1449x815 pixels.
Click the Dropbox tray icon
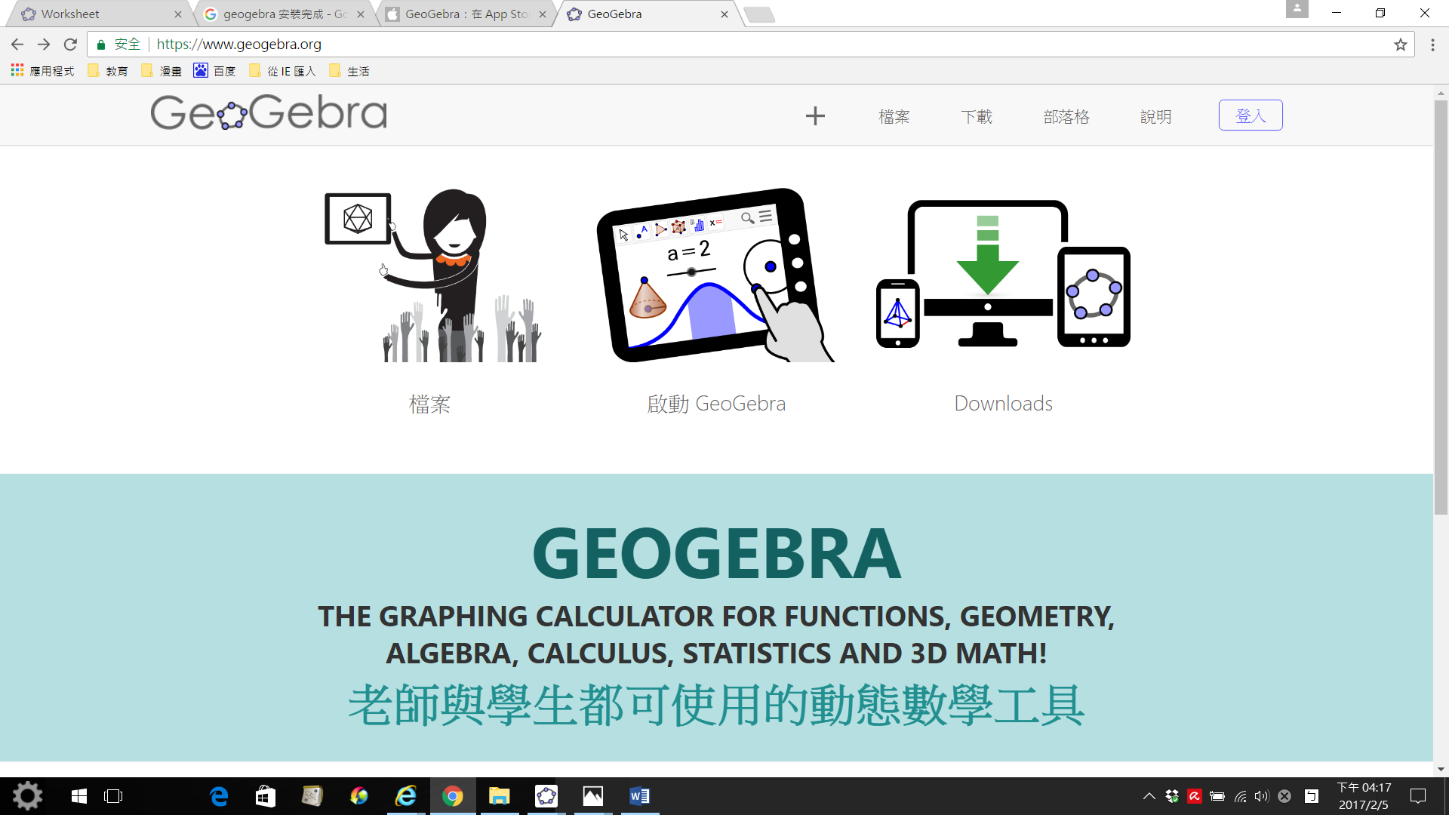pos(1172,796)
